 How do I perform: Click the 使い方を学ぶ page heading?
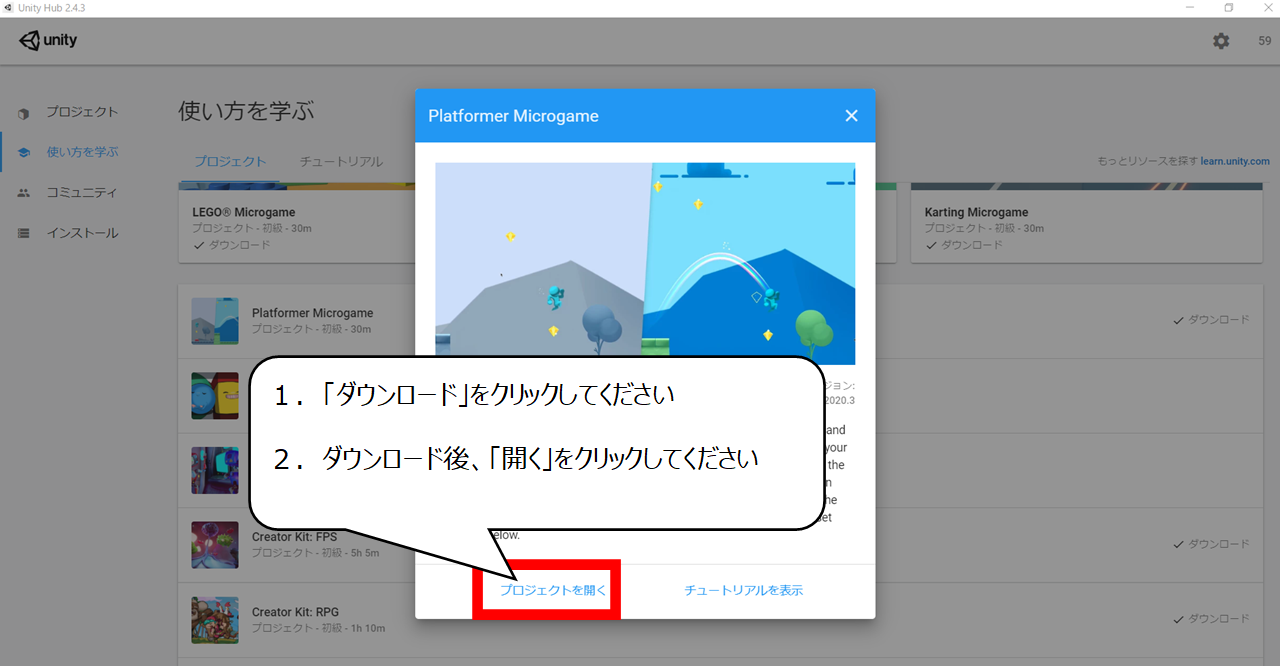pyautogui.click(x=246, y=111)
